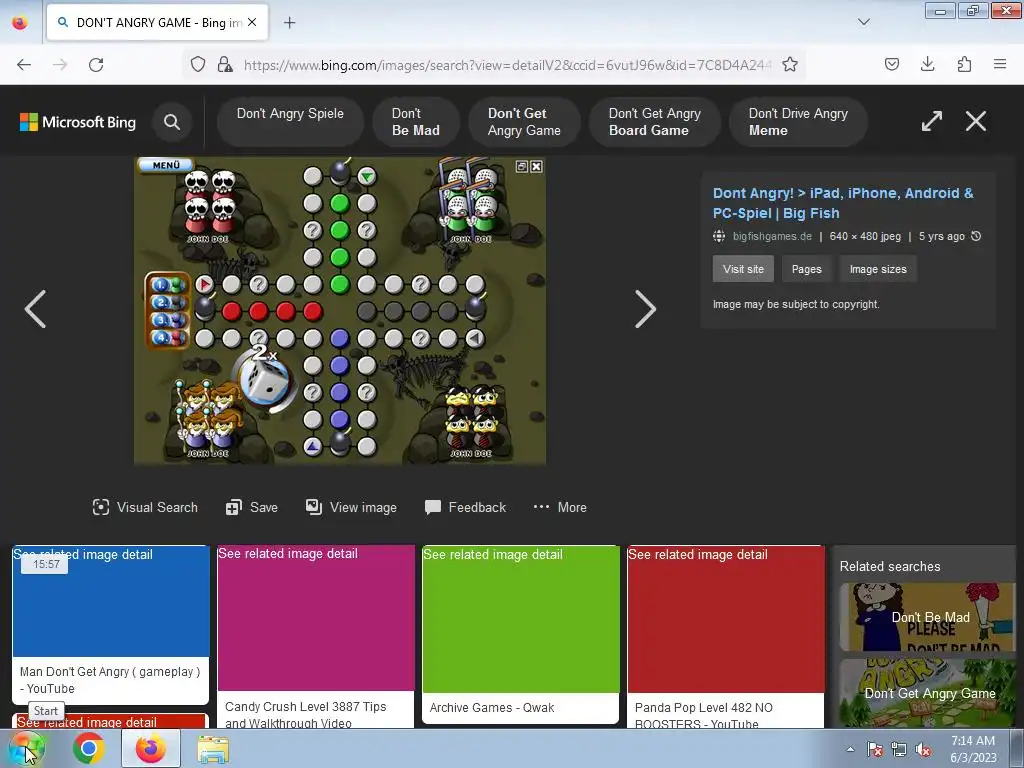The height and width of the screenshot is (768, 1024).
Task: Open the Archive Games - Qwak card
Action: pos(520,635)
